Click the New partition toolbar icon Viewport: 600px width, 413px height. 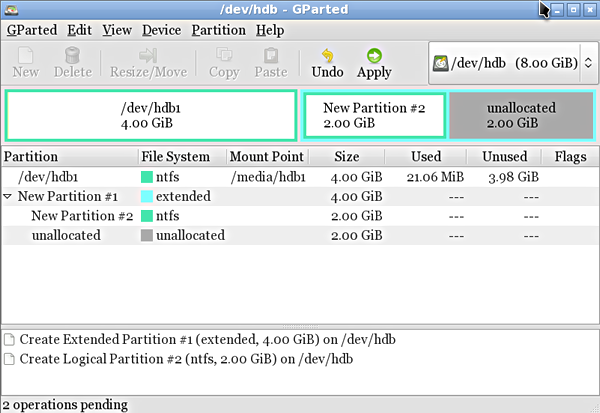[26, 63]
